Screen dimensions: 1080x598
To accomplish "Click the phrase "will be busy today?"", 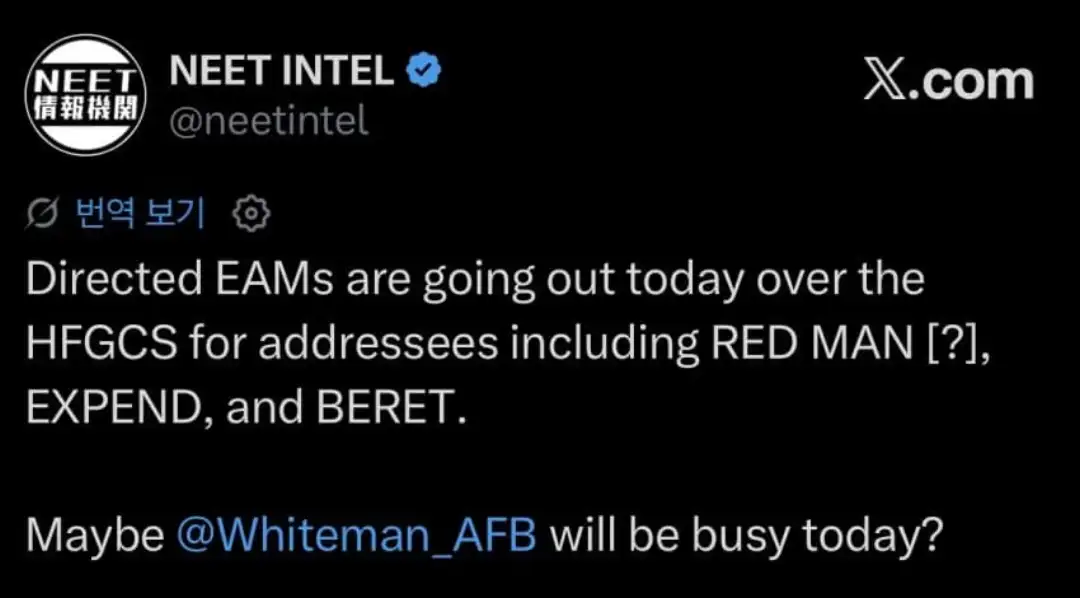I will 747,536.
